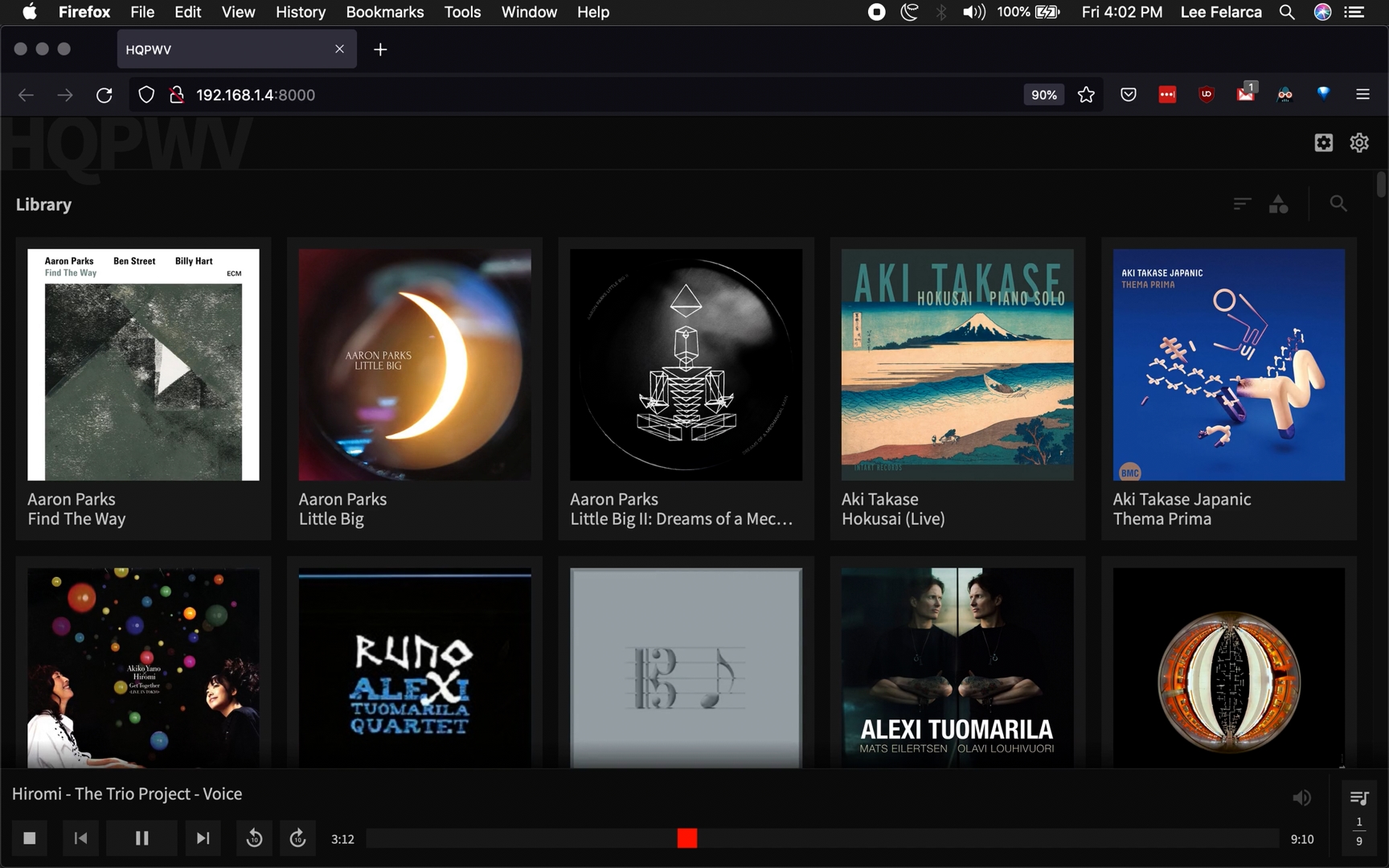
Task: Open the Alexi Tuomarila trio album cover
Action: (x=957, y=668)
